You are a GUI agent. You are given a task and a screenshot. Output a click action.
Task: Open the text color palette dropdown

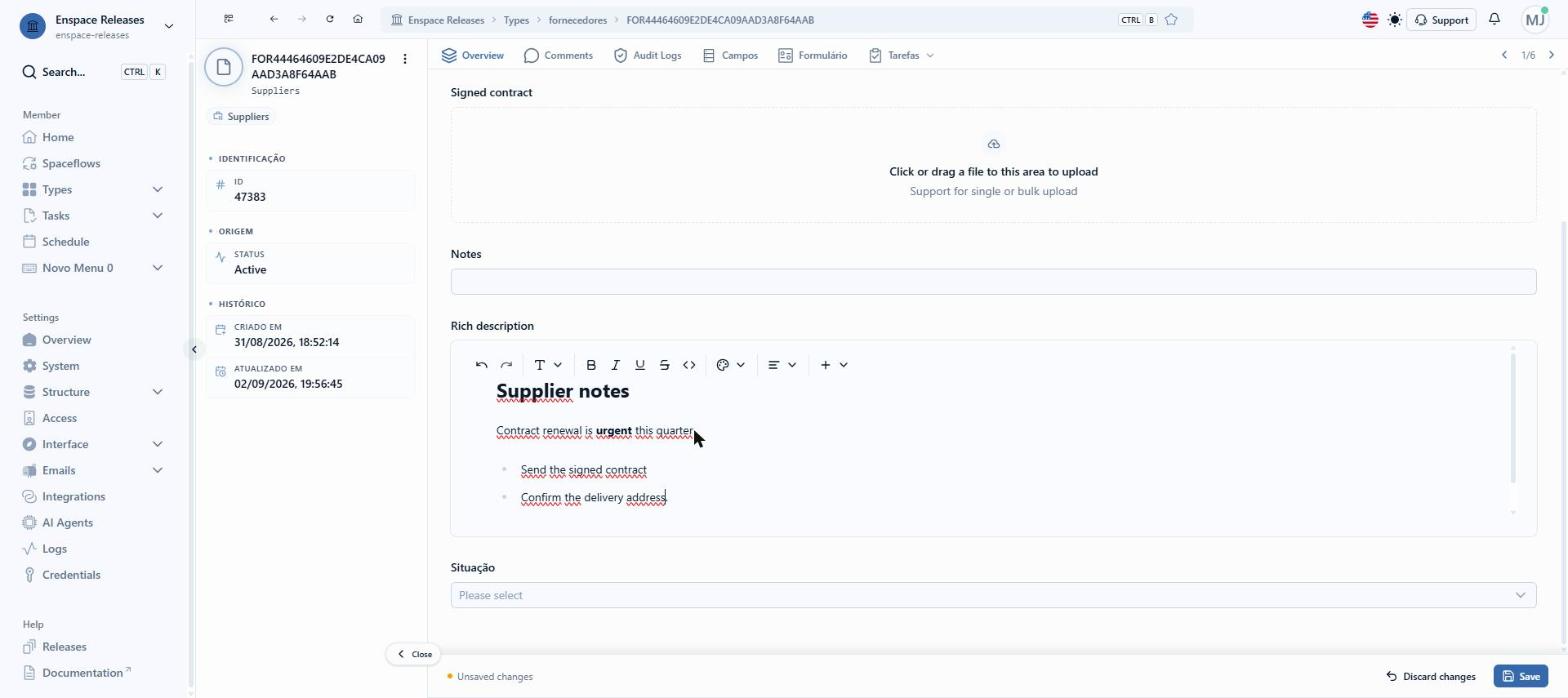[x=731, y=365]
